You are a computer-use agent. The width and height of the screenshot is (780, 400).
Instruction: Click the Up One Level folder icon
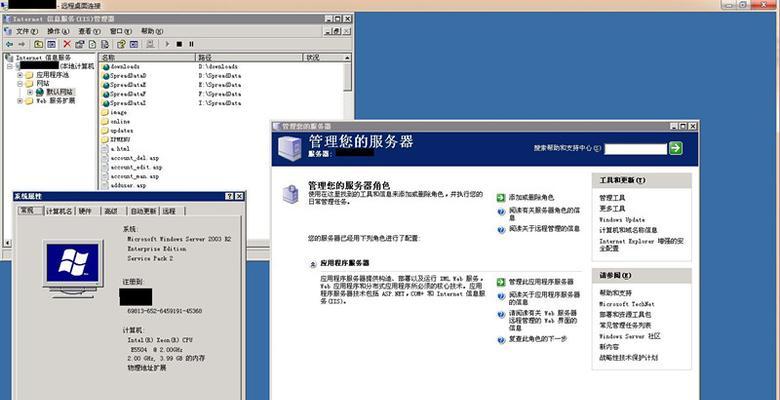click(x=38, y=44)
